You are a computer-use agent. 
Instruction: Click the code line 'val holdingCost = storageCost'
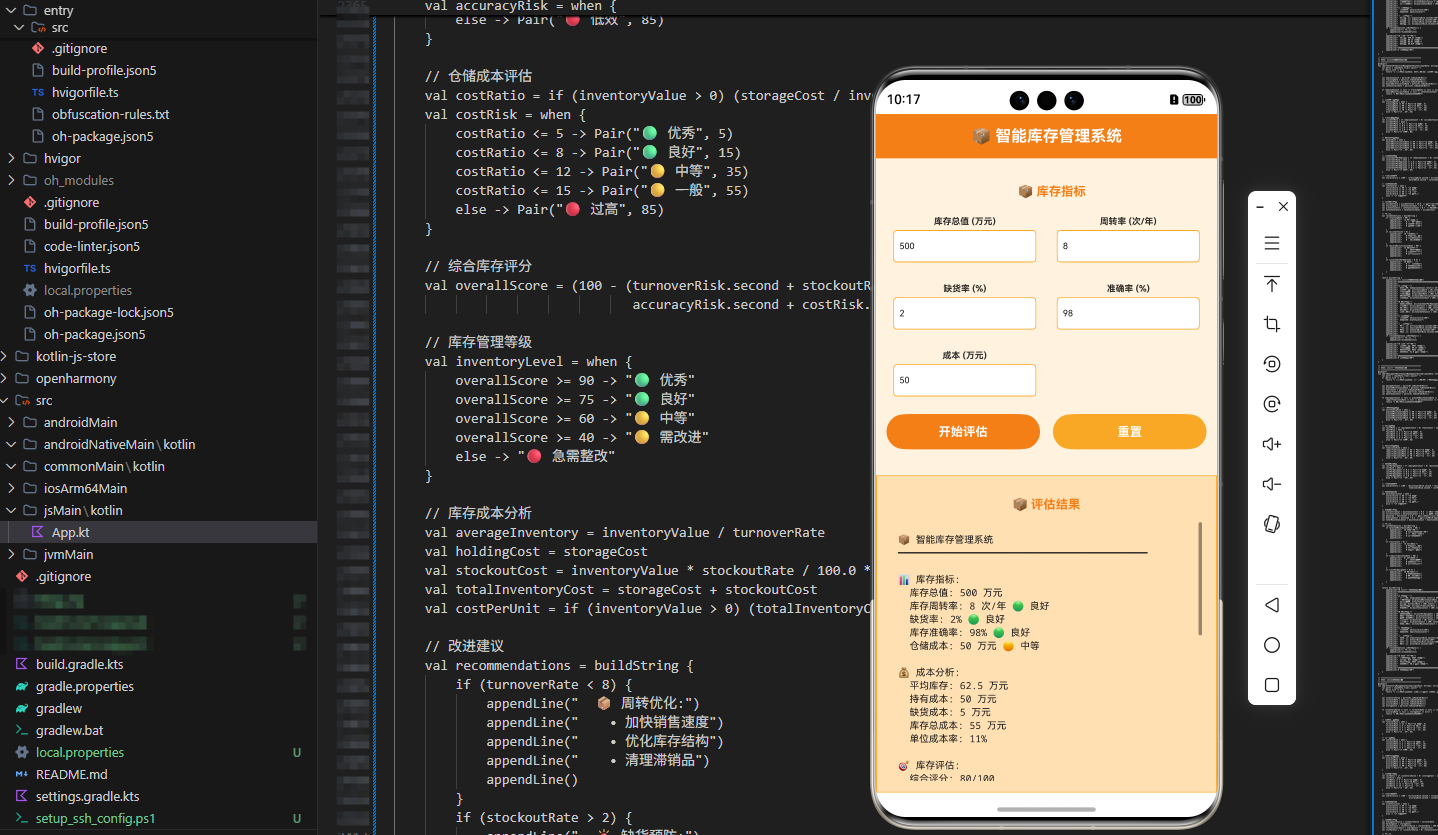(536, 551)
